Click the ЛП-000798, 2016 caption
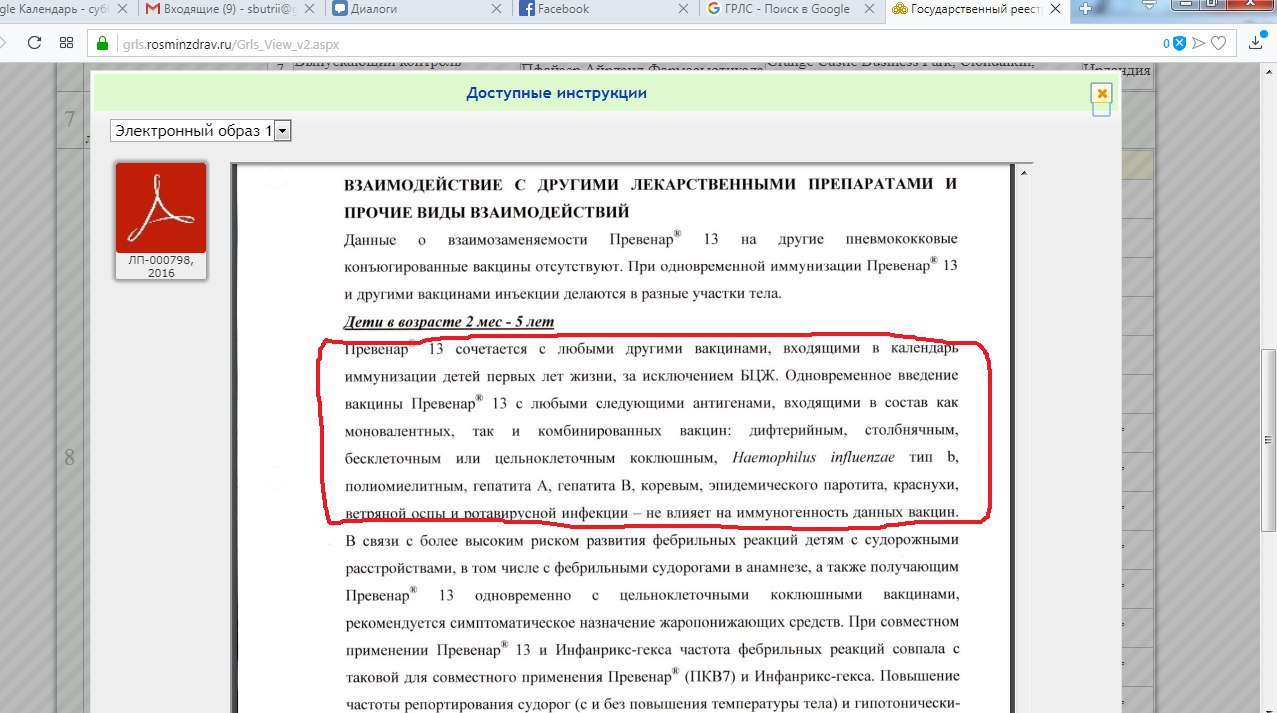This screenshot has width=1277, height=713. coord(161,265)
